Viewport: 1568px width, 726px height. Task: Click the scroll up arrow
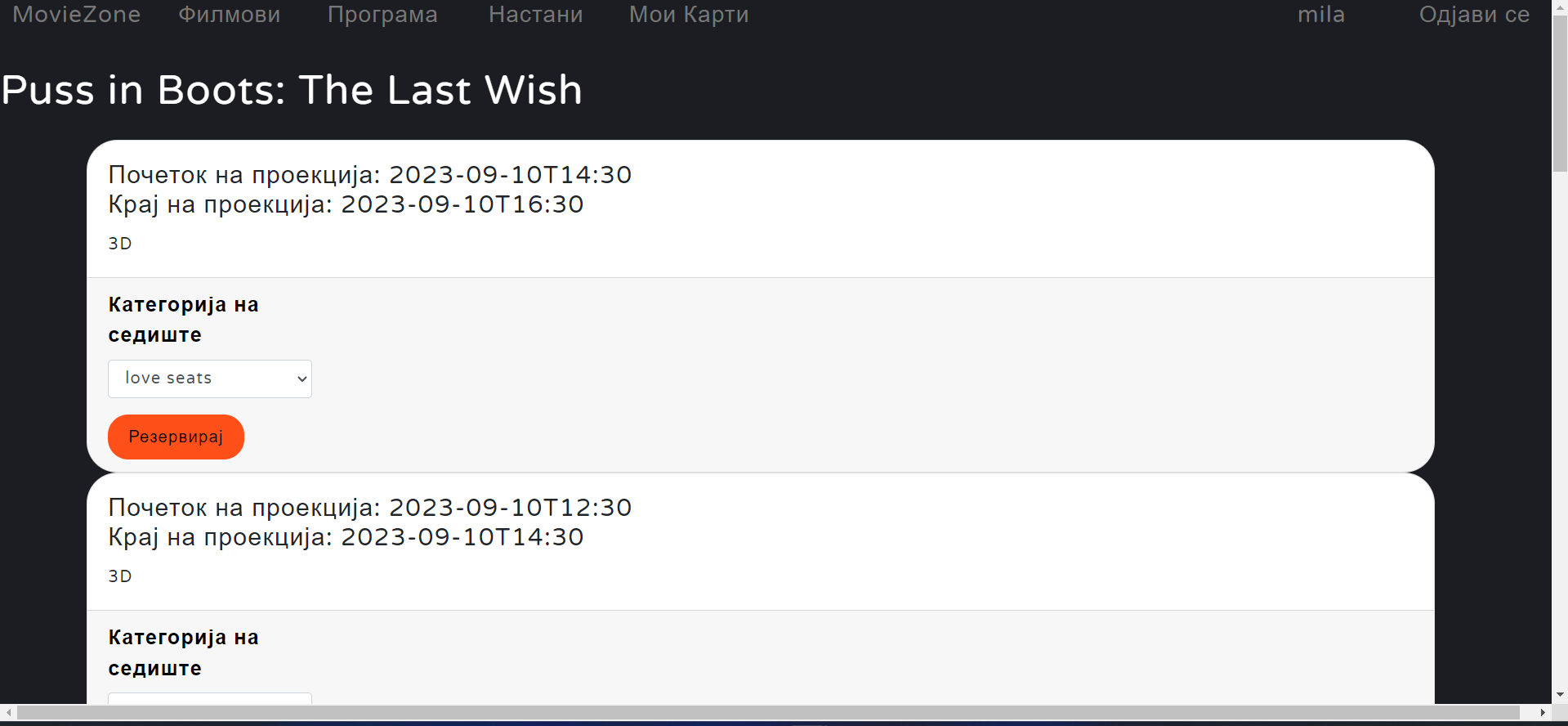[1560, 7]
